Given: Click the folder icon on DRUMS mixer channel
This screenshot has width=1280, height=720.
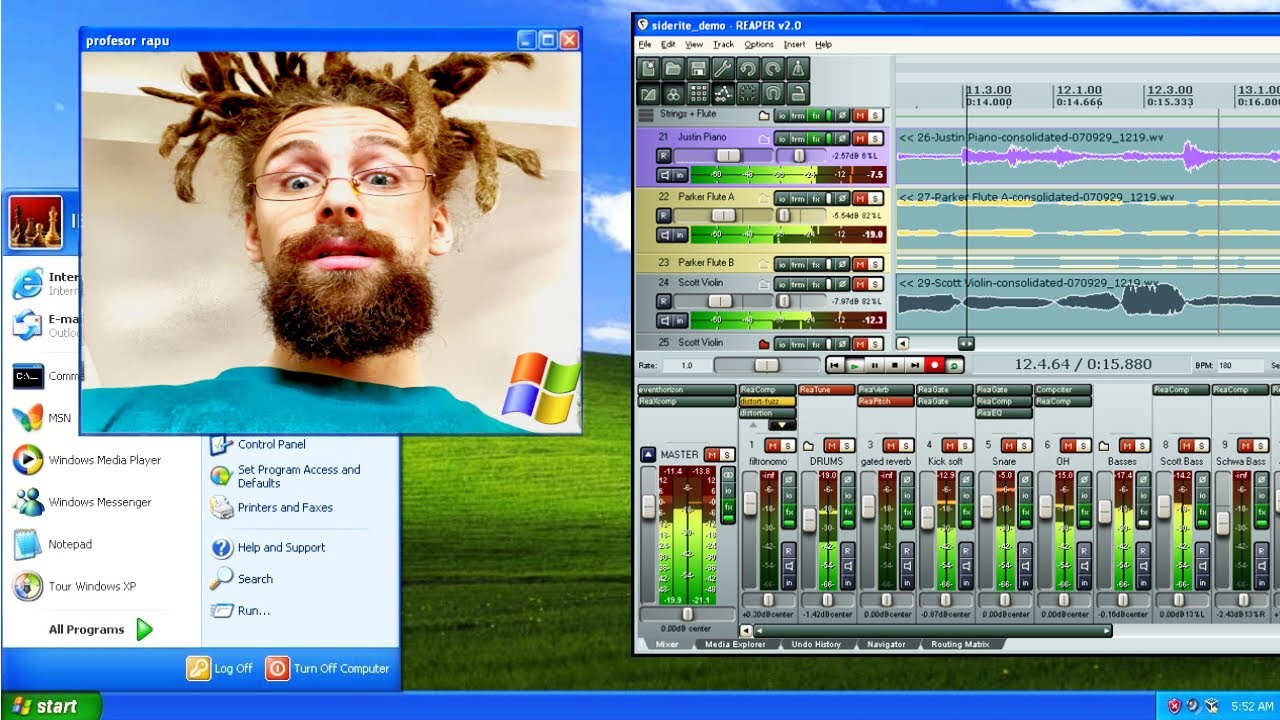Looking at the screenshot, I should (x=810, y=445).
